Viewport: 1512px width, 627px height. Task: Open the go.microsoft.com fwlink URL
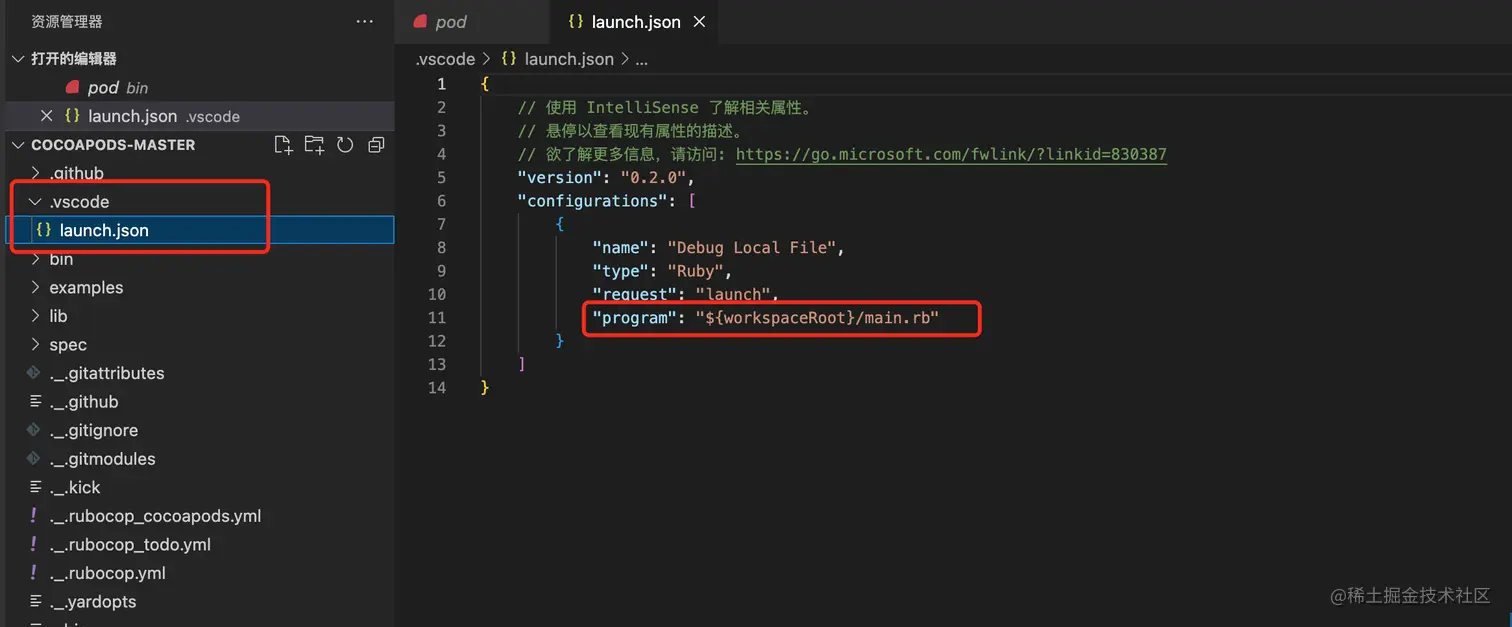click(x=951, y=154)
